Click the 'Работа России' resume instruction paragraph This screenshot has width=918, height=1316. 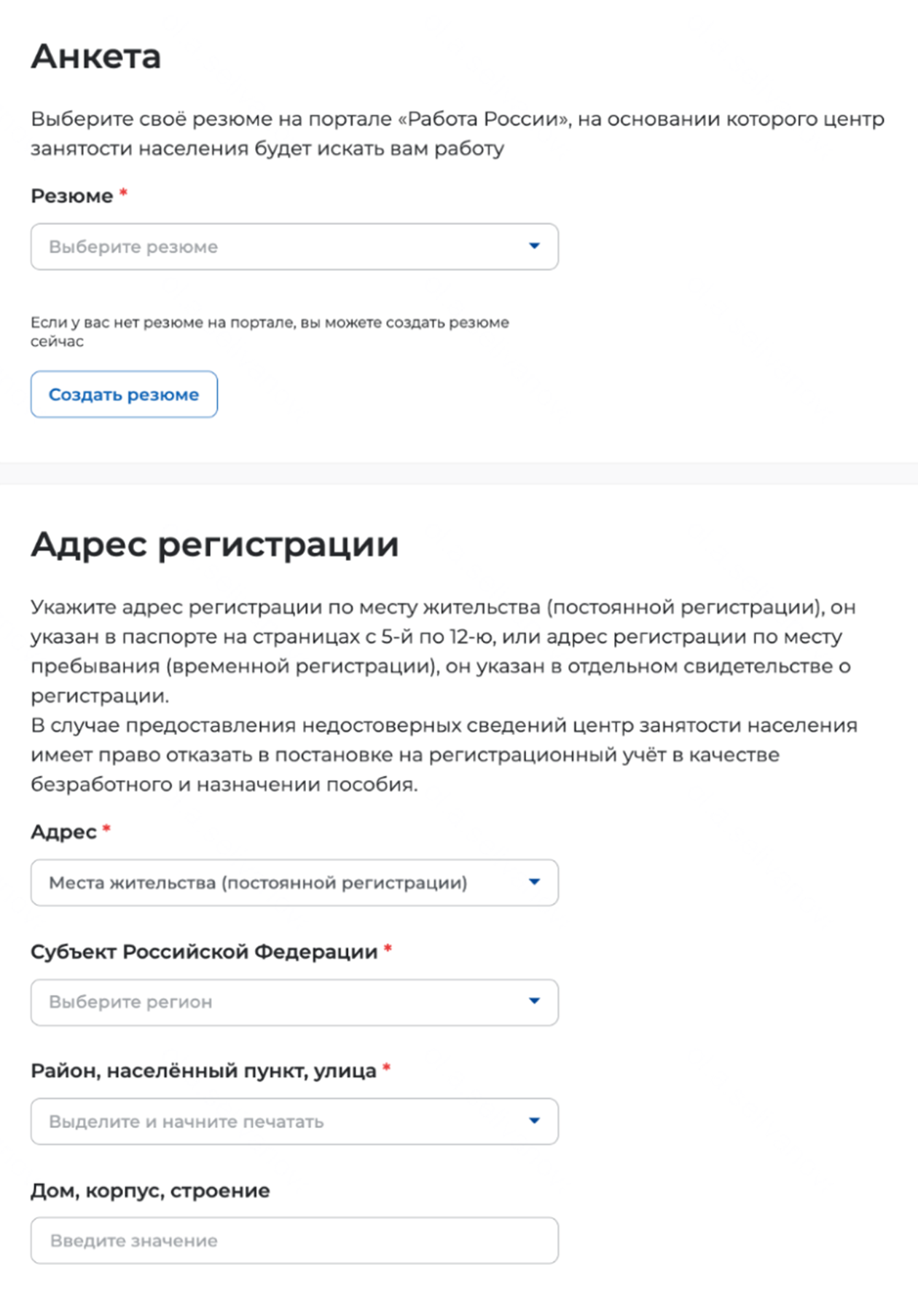click(x=457, y=133)
